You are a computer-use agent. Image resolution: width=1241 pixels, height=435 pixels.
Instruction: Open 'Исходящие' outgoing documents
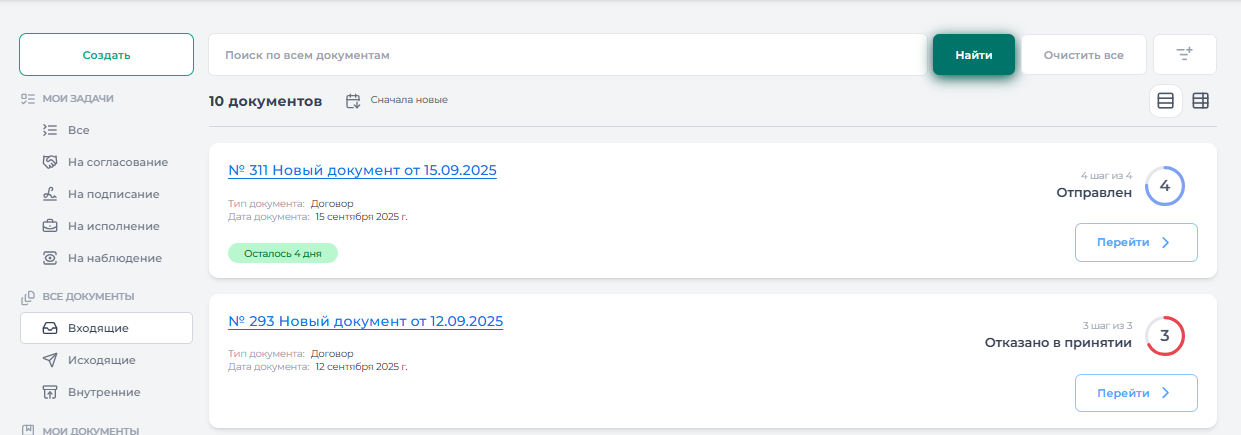pyautogui.click(x=101, y=360)
